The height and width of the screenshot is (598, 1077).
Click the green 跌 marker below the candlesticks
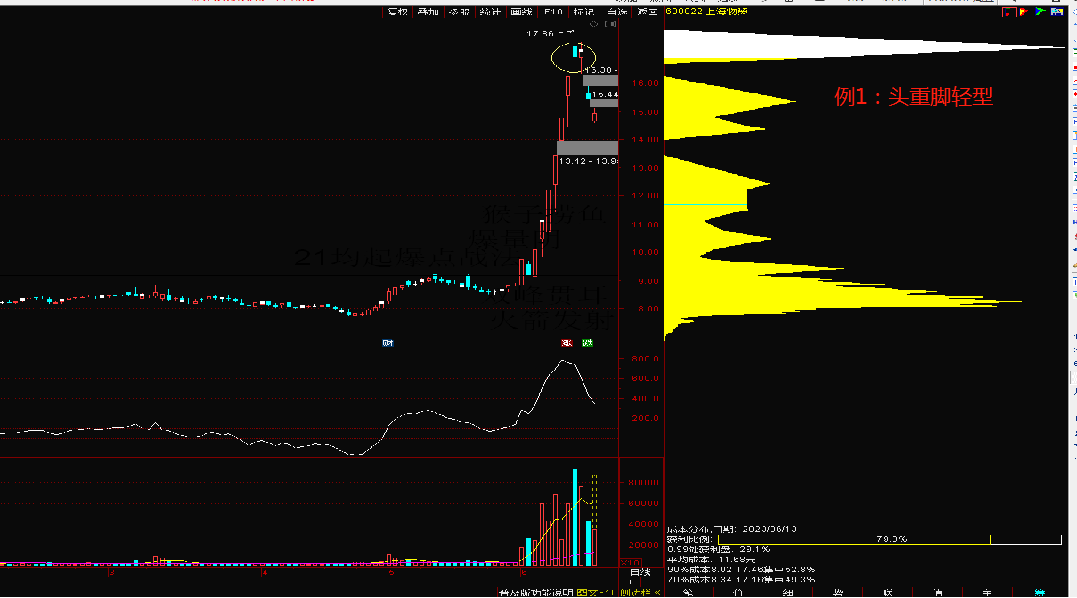tap(587, 343)
